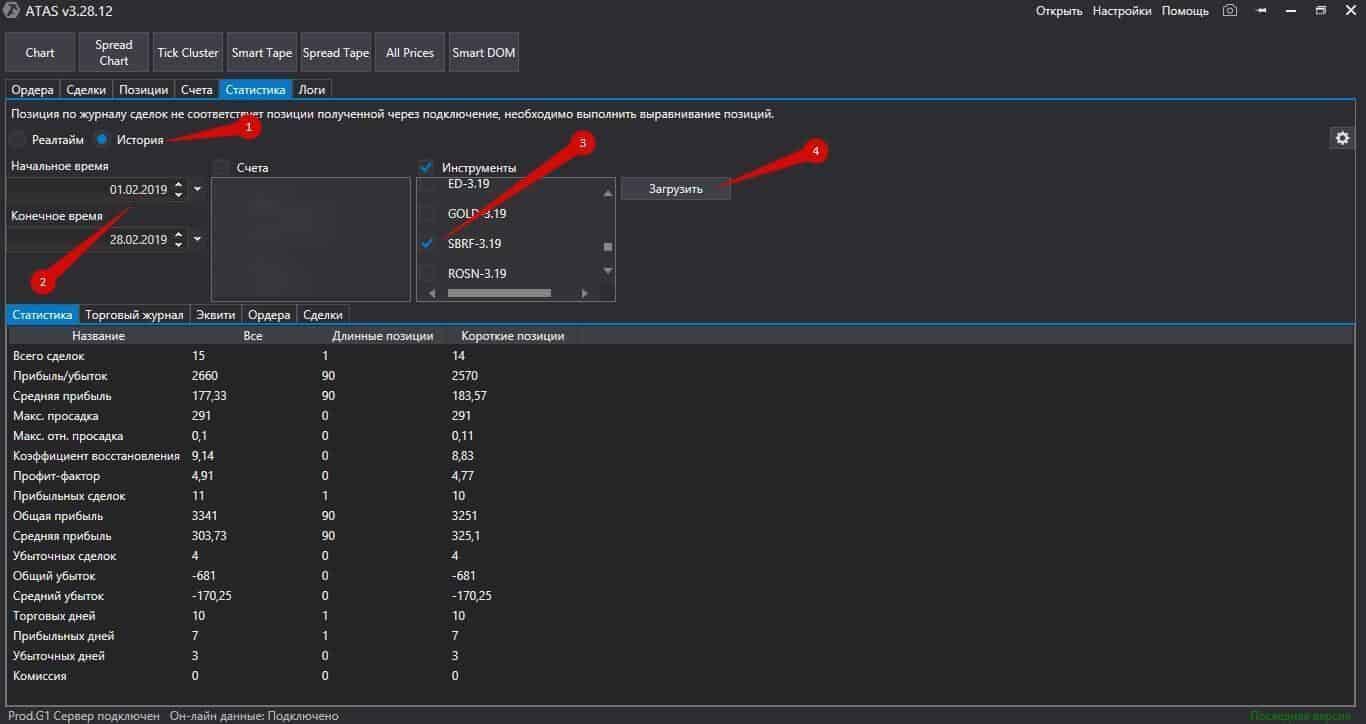Click the screenshot camera icon
This screenshot has width=1366, height=724.
[x=1229, y=11]
